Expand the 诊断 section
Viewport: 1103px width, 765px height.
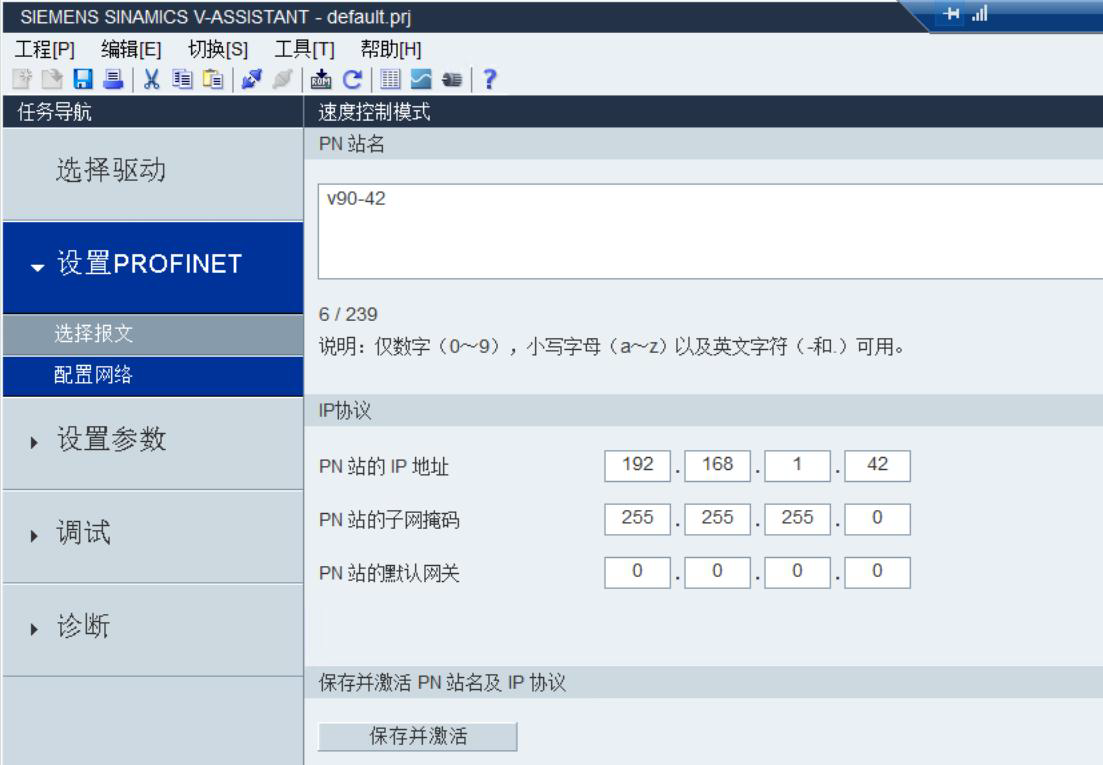[x=153, y=630]
